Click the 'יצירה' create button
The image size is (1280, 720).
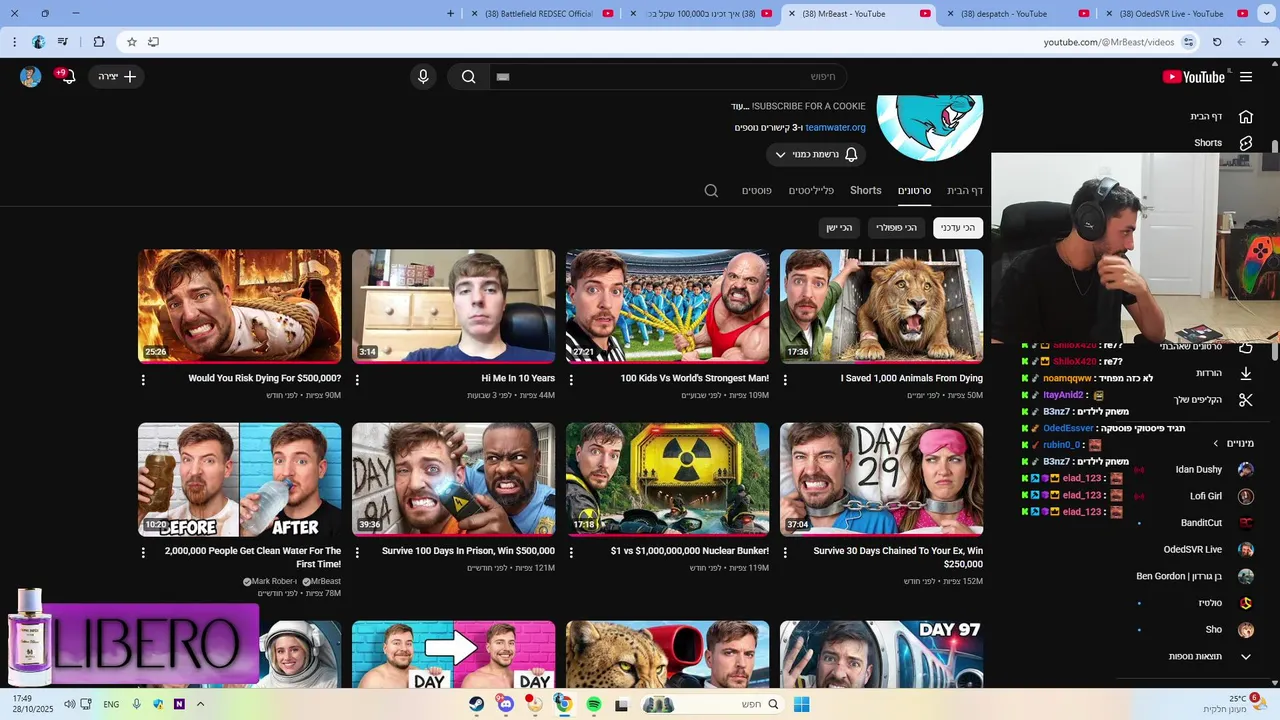117,77
